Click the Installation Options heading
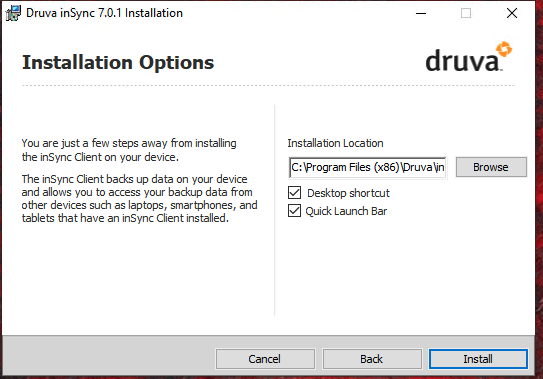 118,63
